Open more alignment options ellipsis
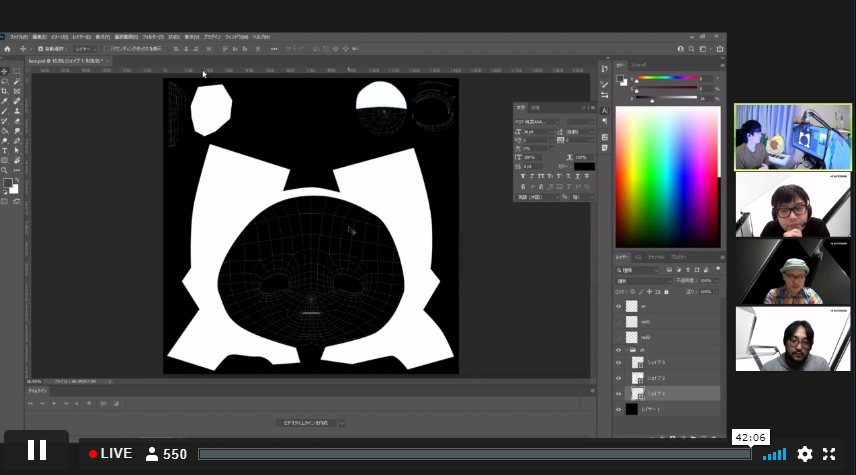 point(274,49)
